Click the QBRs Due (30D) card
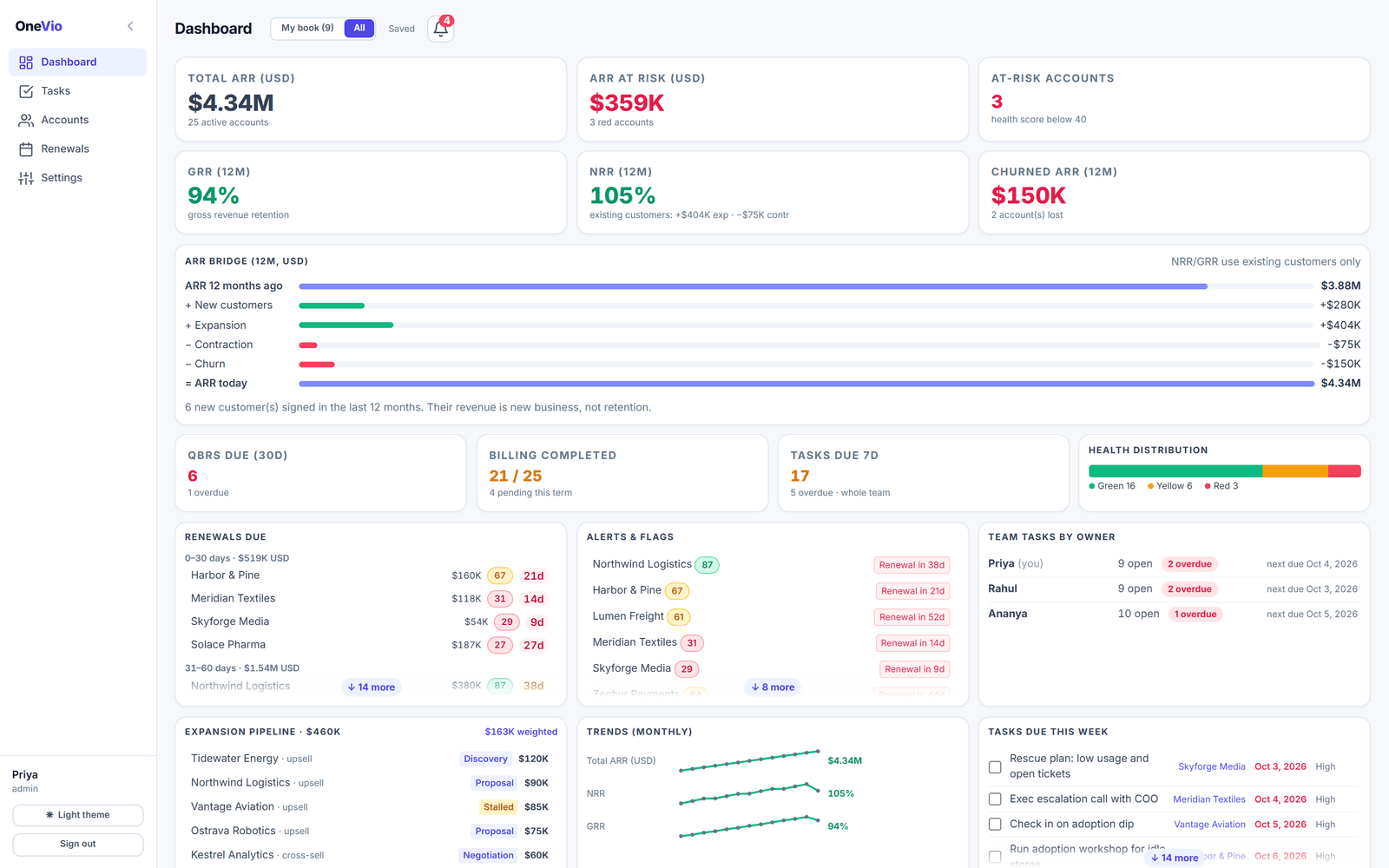This screenshot has height=868, width=1389. point(320,473)
